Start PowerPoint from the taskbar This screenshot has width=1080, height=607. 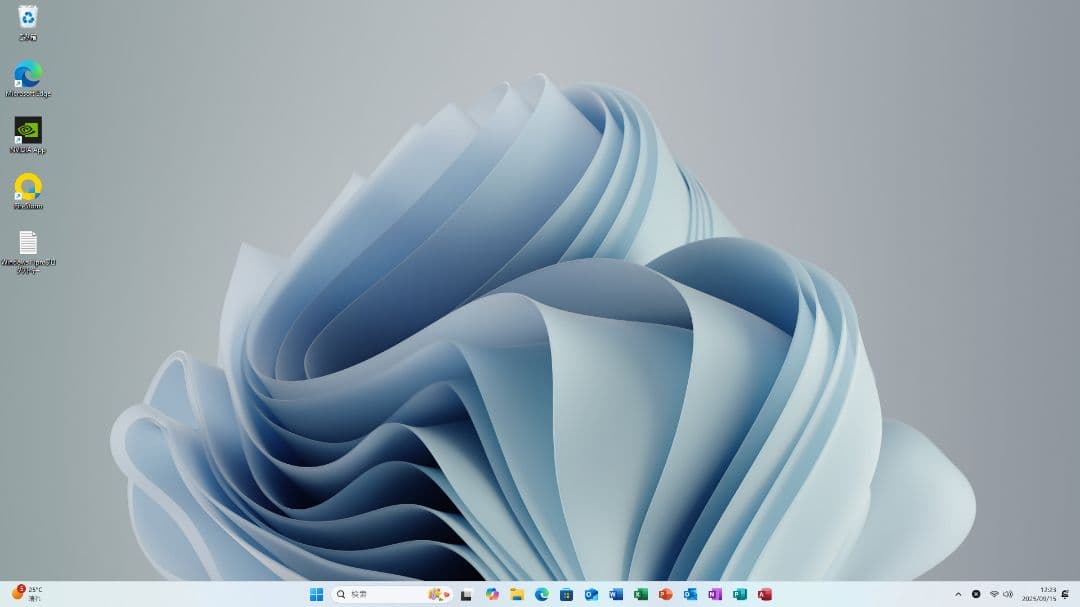coord(663,594)
